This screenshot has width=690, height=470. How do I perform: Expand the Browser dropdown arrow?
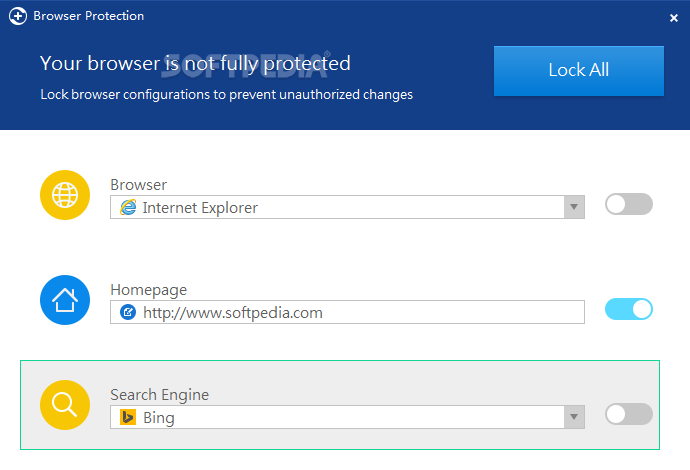(574, 207)
